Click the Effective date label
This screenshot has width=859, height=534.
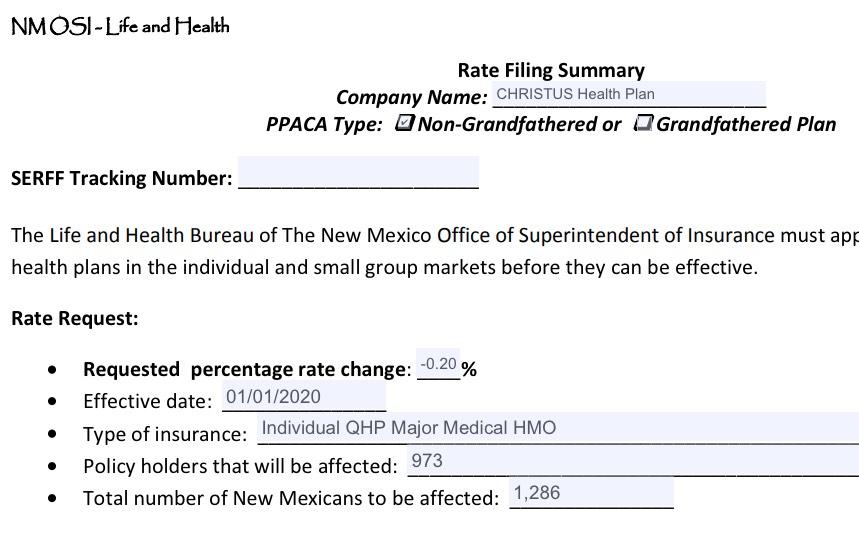(147, 401)
